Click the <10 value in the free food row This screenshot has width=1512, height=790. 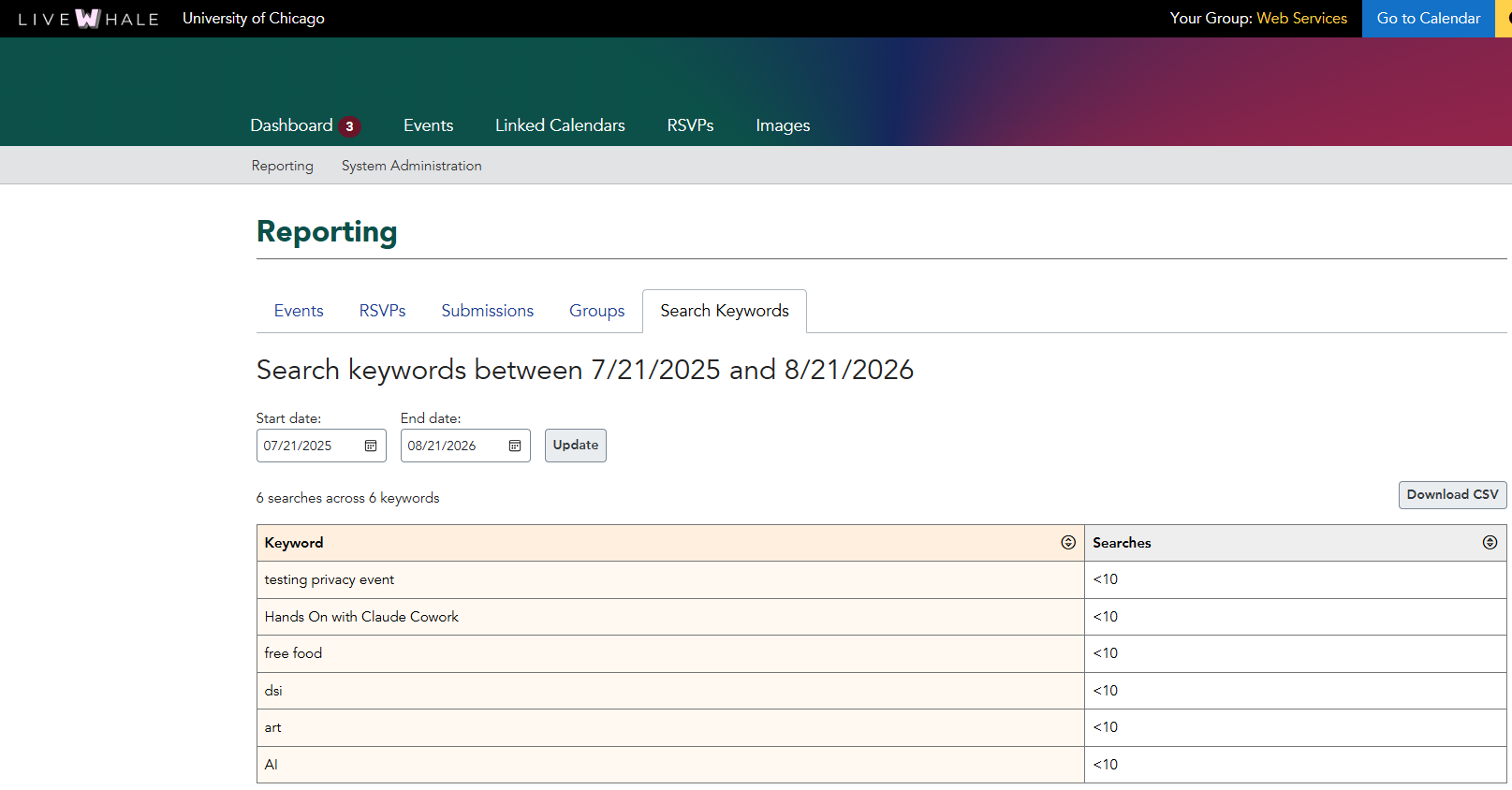click(1106, 653)
